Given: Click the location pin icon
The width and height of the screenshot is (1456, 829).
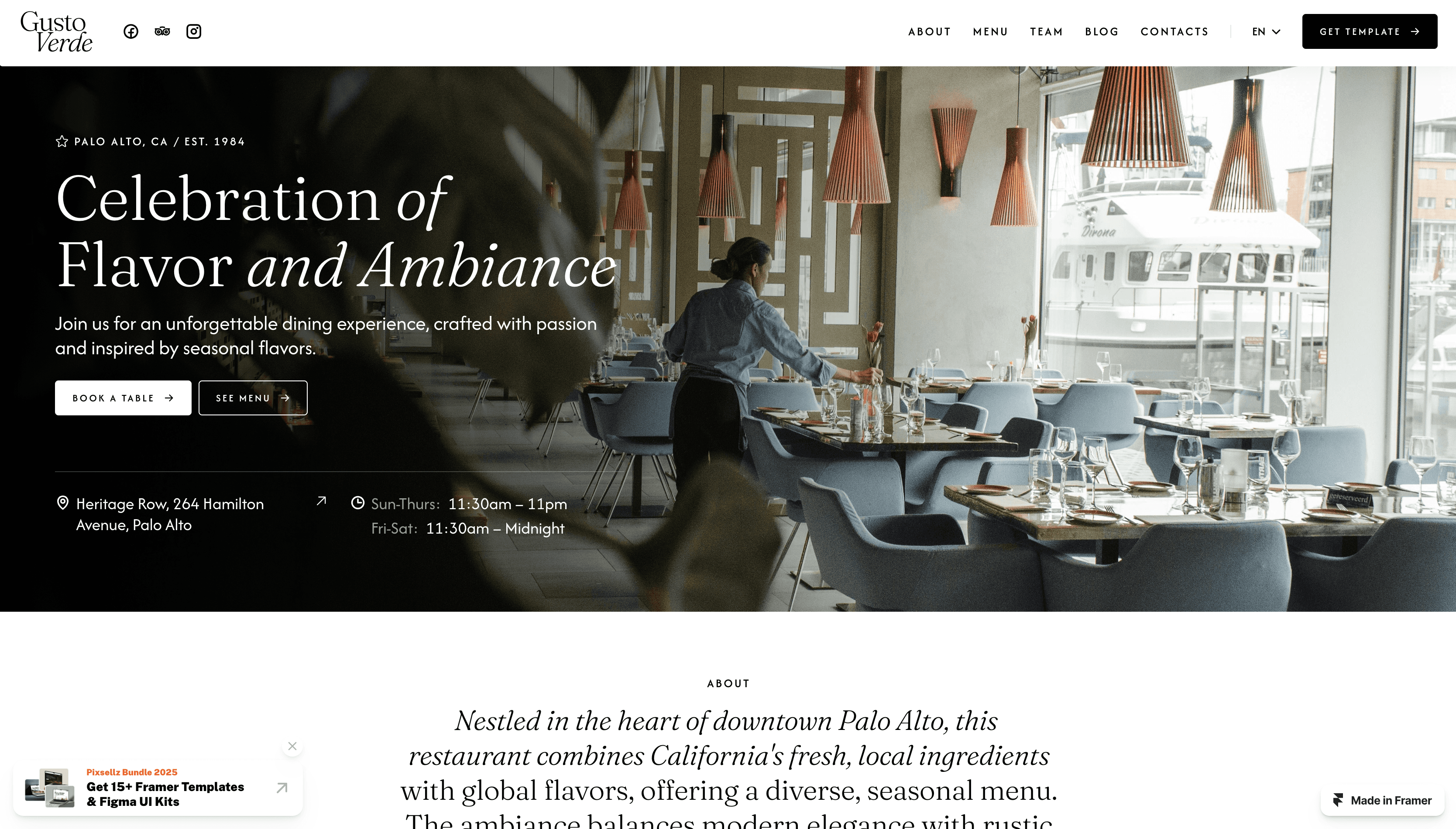Looking at the screenshot, I should click(x=63, y=504).
